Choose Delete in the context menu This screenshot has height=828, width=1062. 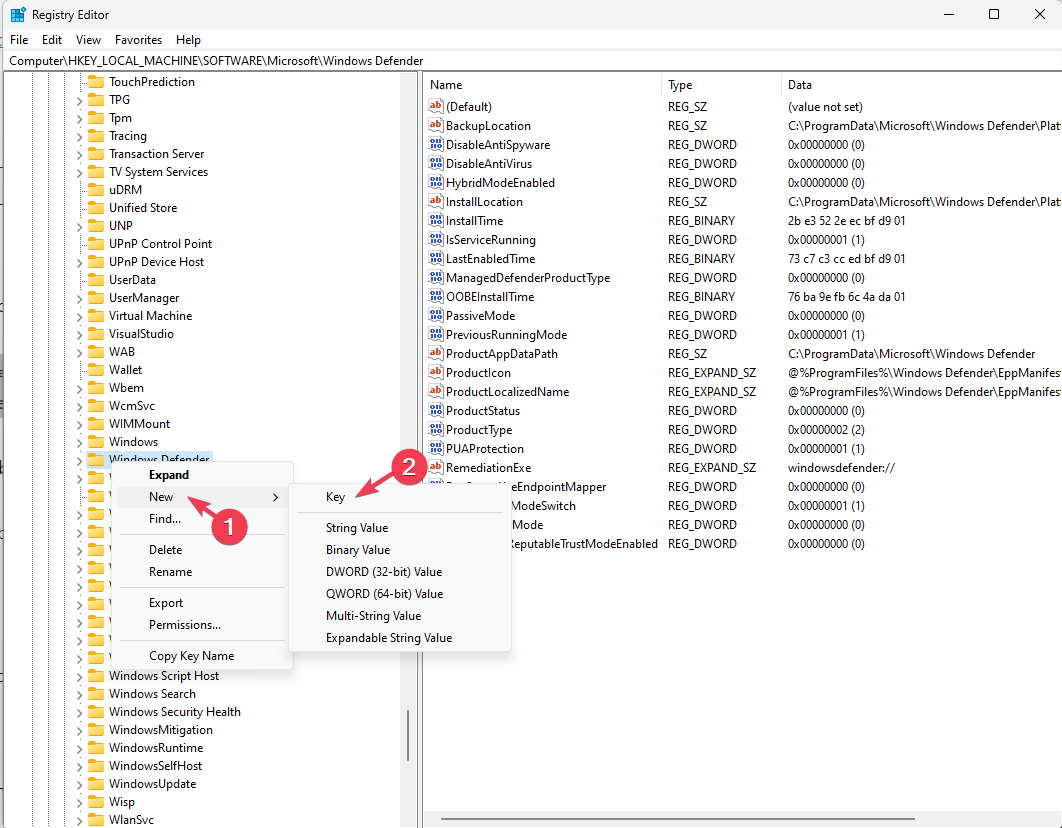pyautogui.click(x=202, y=550)
